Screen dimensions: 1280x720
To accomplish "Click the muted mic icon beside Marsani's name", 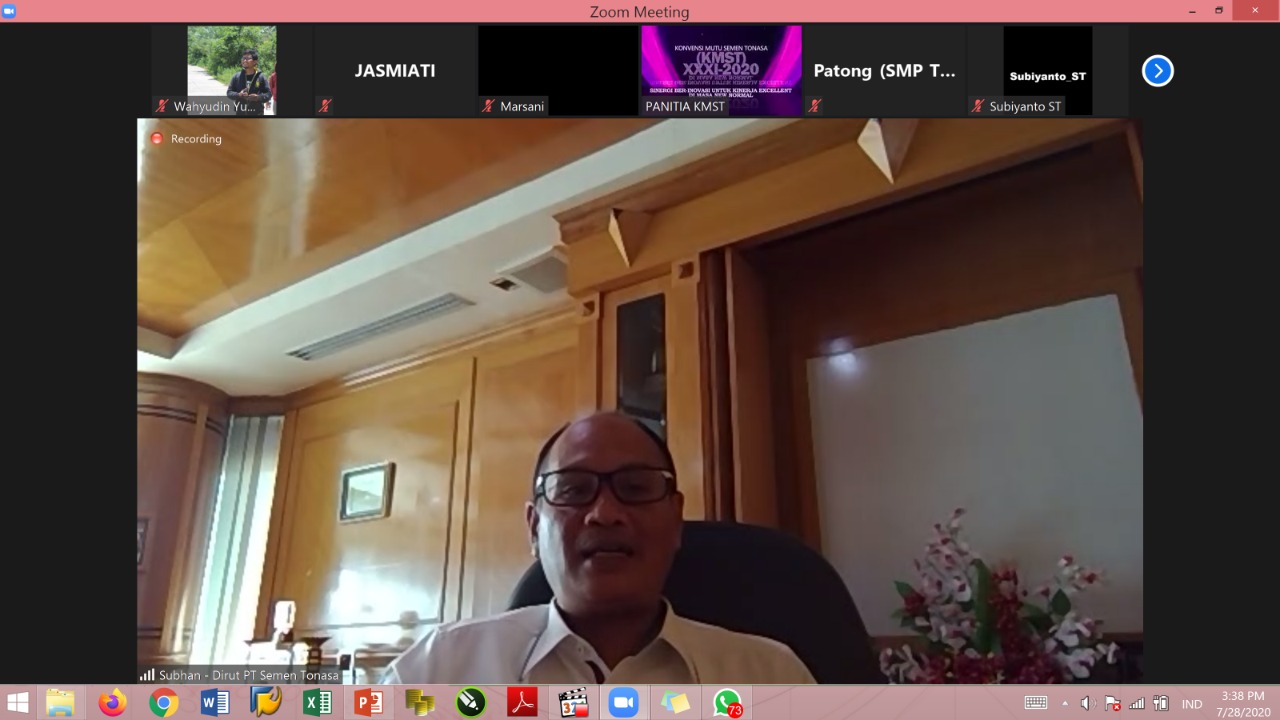I will click(488, 105).
